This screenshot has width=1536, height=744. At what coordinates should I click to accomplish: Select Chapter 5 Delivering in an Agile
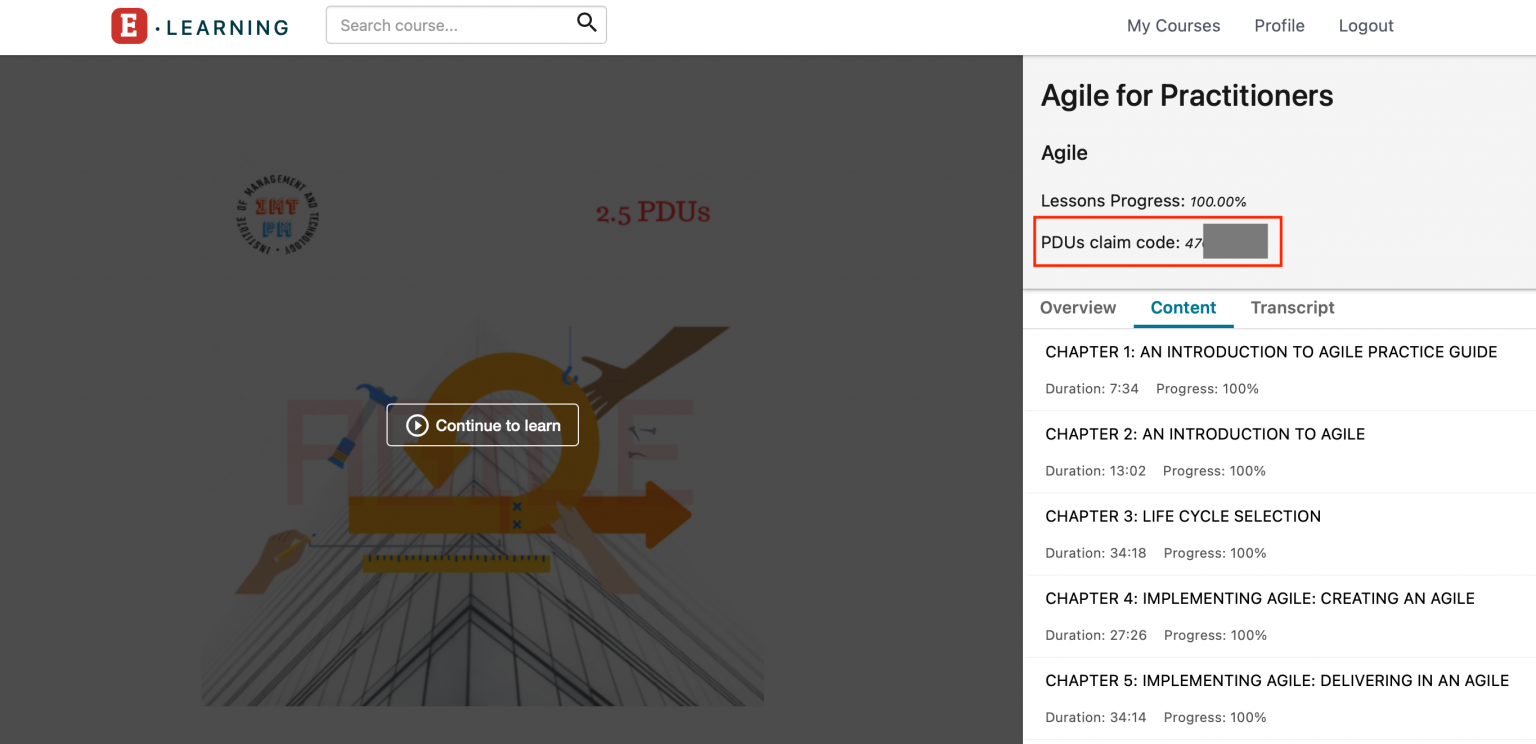[x=1276, y=680]
